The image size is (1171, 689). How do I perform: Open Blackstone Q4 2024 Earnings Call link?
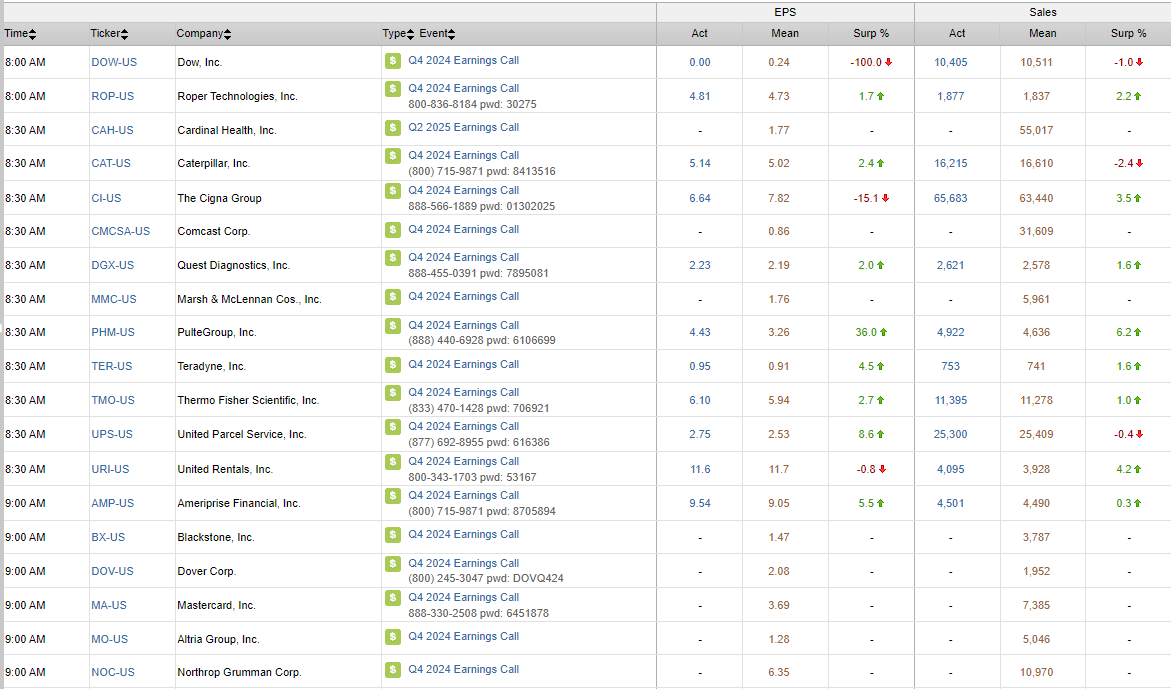tap(464, 534)
